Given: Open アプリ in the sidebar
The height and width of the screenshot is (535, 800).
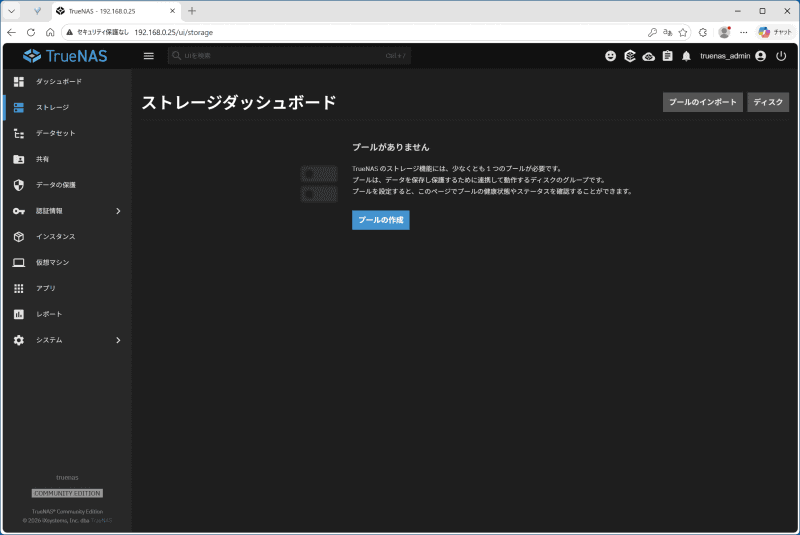Looking at the screenshot, I should (x=67, y=289).
